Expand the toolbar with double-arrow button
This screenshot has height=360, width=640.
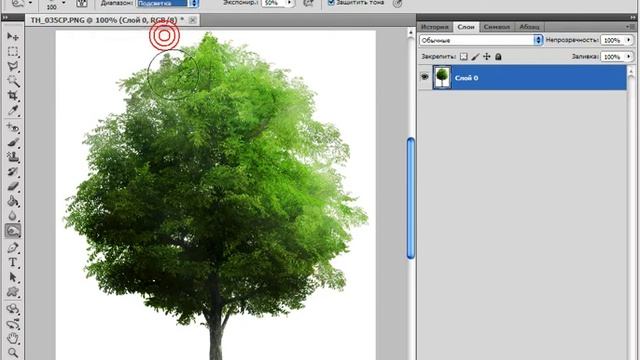4,18
